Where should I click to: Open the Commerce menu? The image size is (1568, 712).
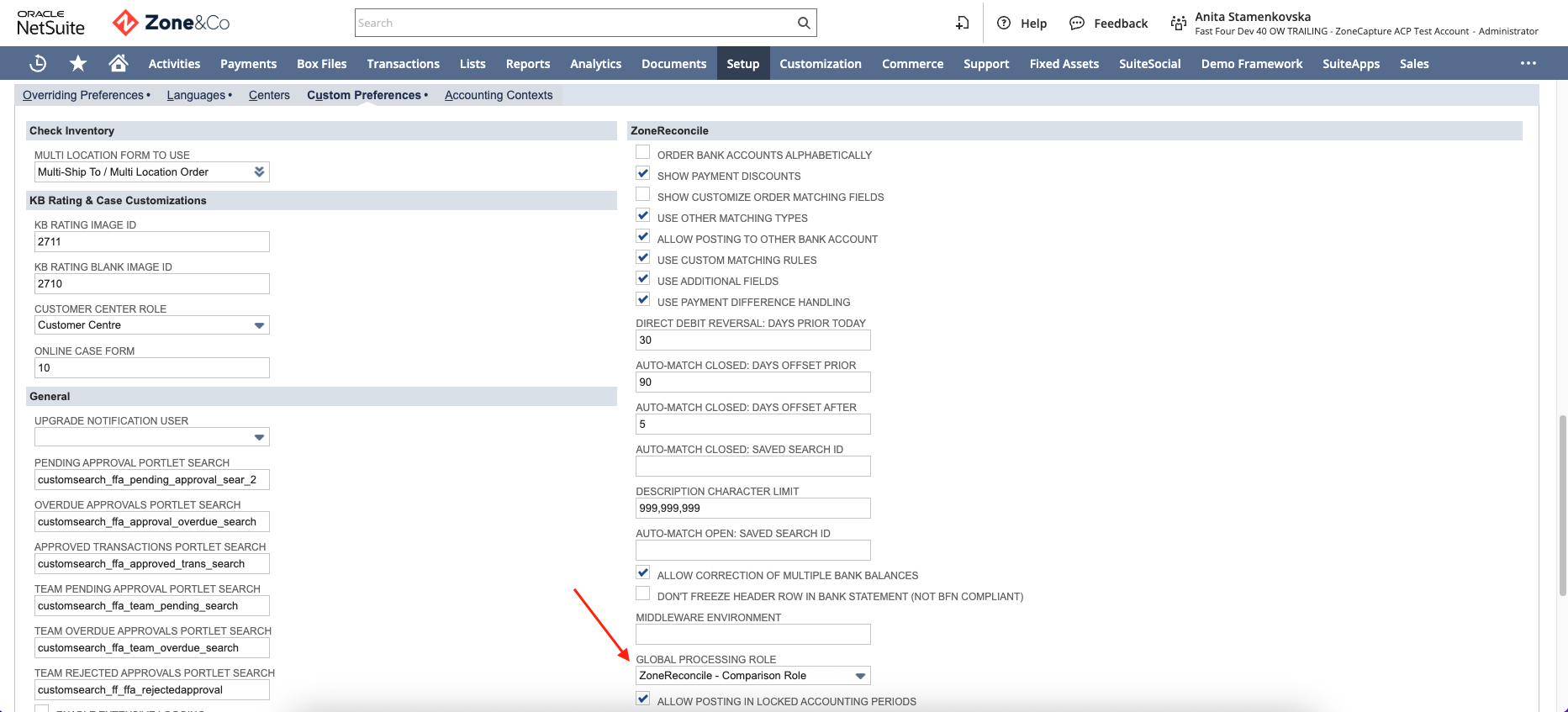pyautogui.click(x=912, y=64)
